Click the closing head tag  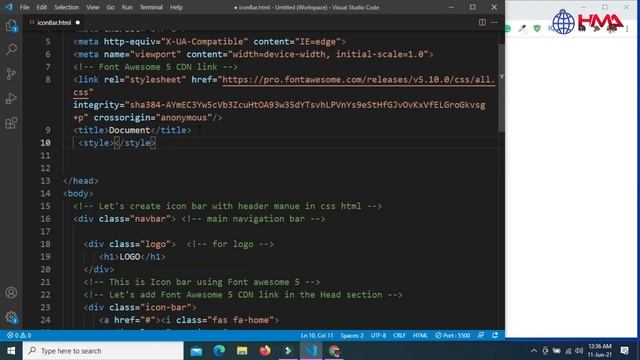pyautogui.click(x=81, y=181)
